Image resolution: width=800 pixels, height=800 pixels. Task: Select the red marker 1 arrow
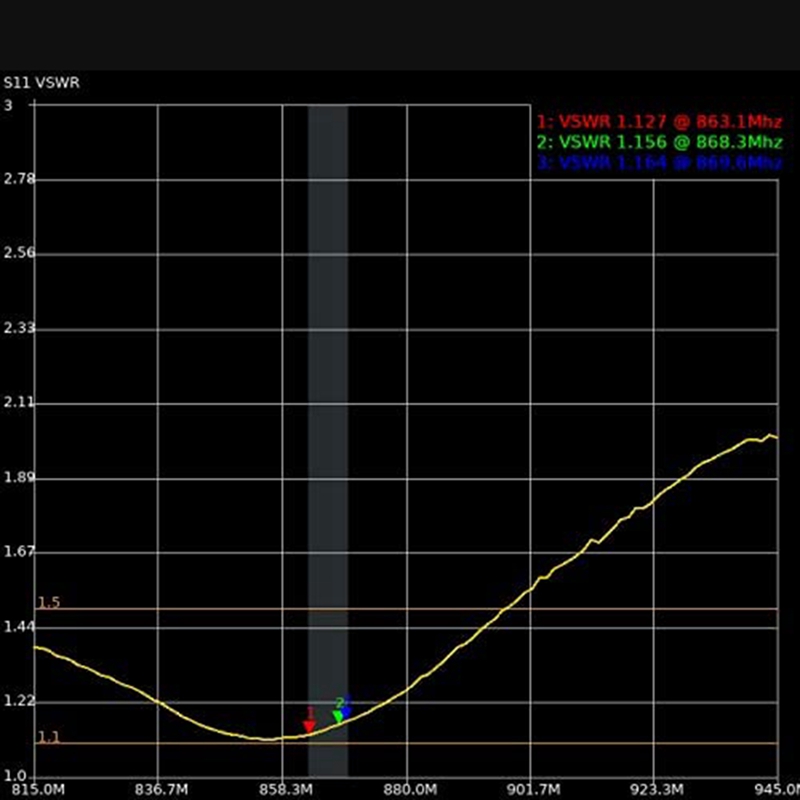click(307, 722)
